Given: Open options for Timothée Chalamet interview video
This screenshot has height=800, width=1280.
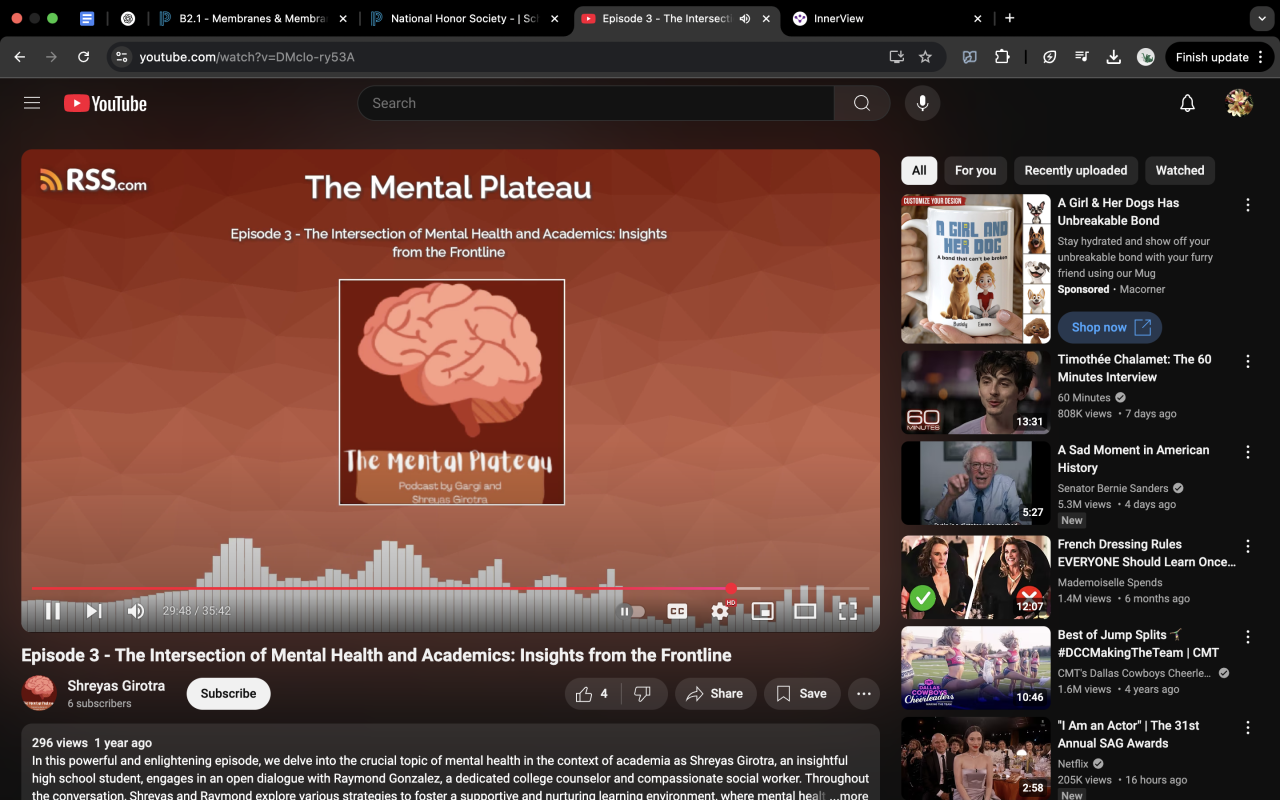Looking at the screenshot, I should [x=1248, y=361].
